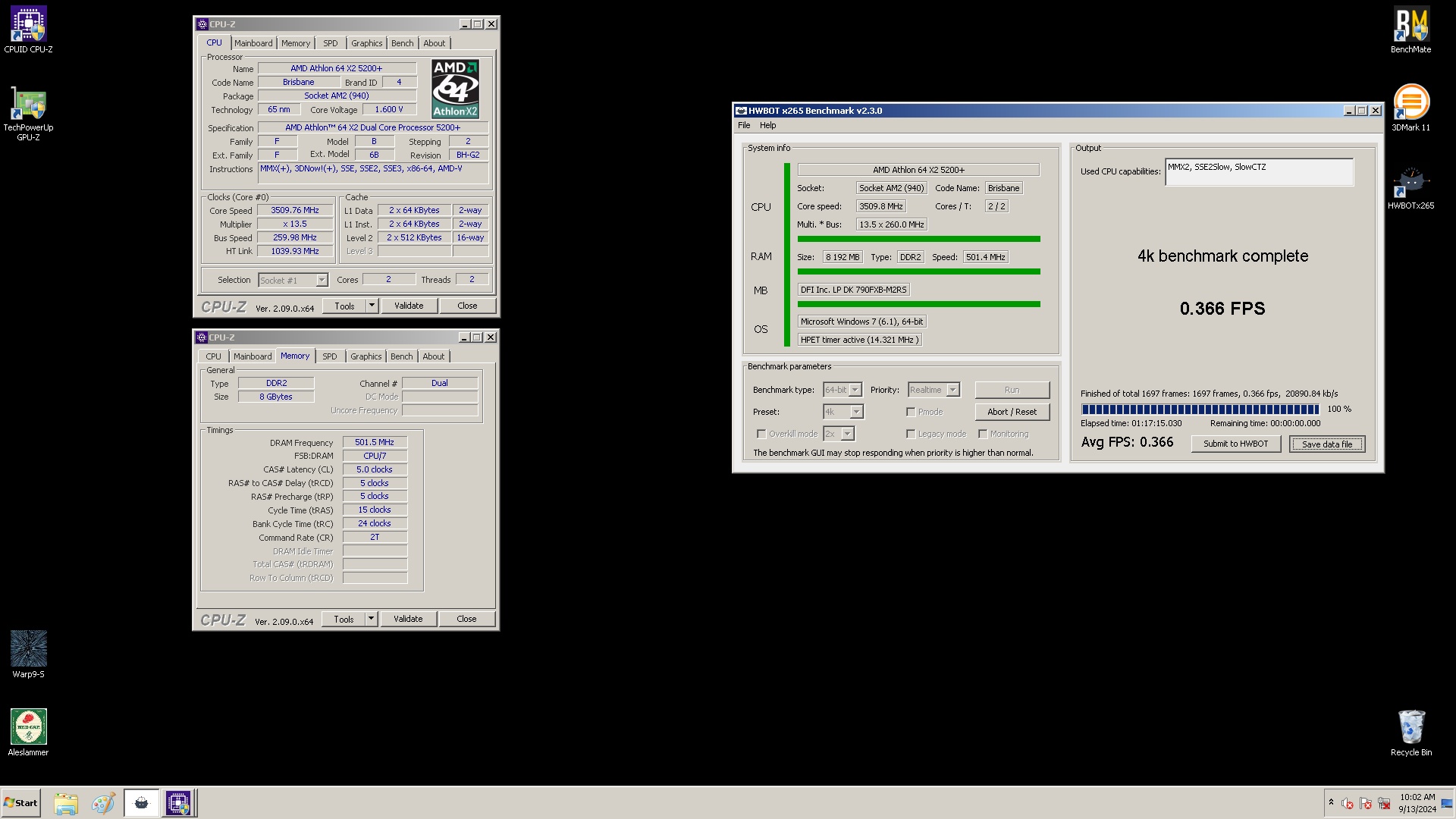Click the top CPU-Z window title icon
Image resolution: width=1456 pixels, height=819 pixels.
pyautogui.click(x=202, y=24)
